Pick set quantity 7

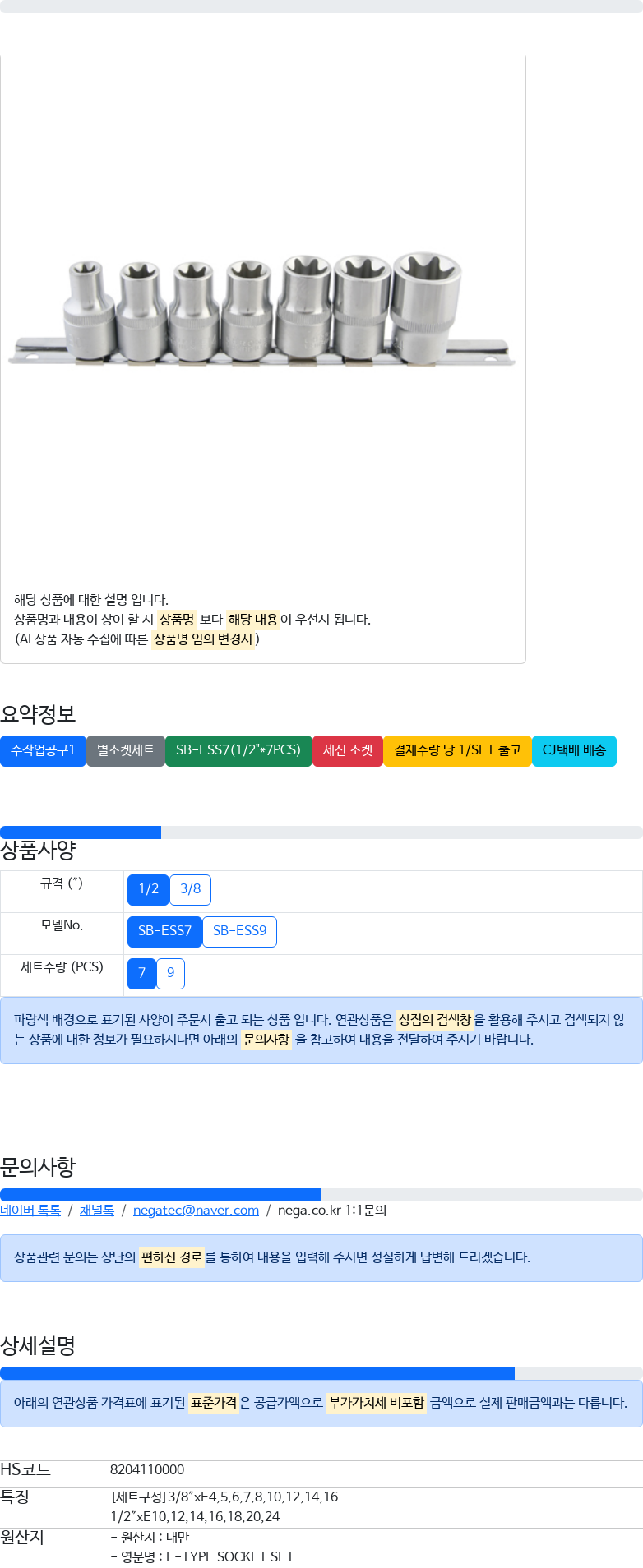pyautogui.click(x=141, y=973)
